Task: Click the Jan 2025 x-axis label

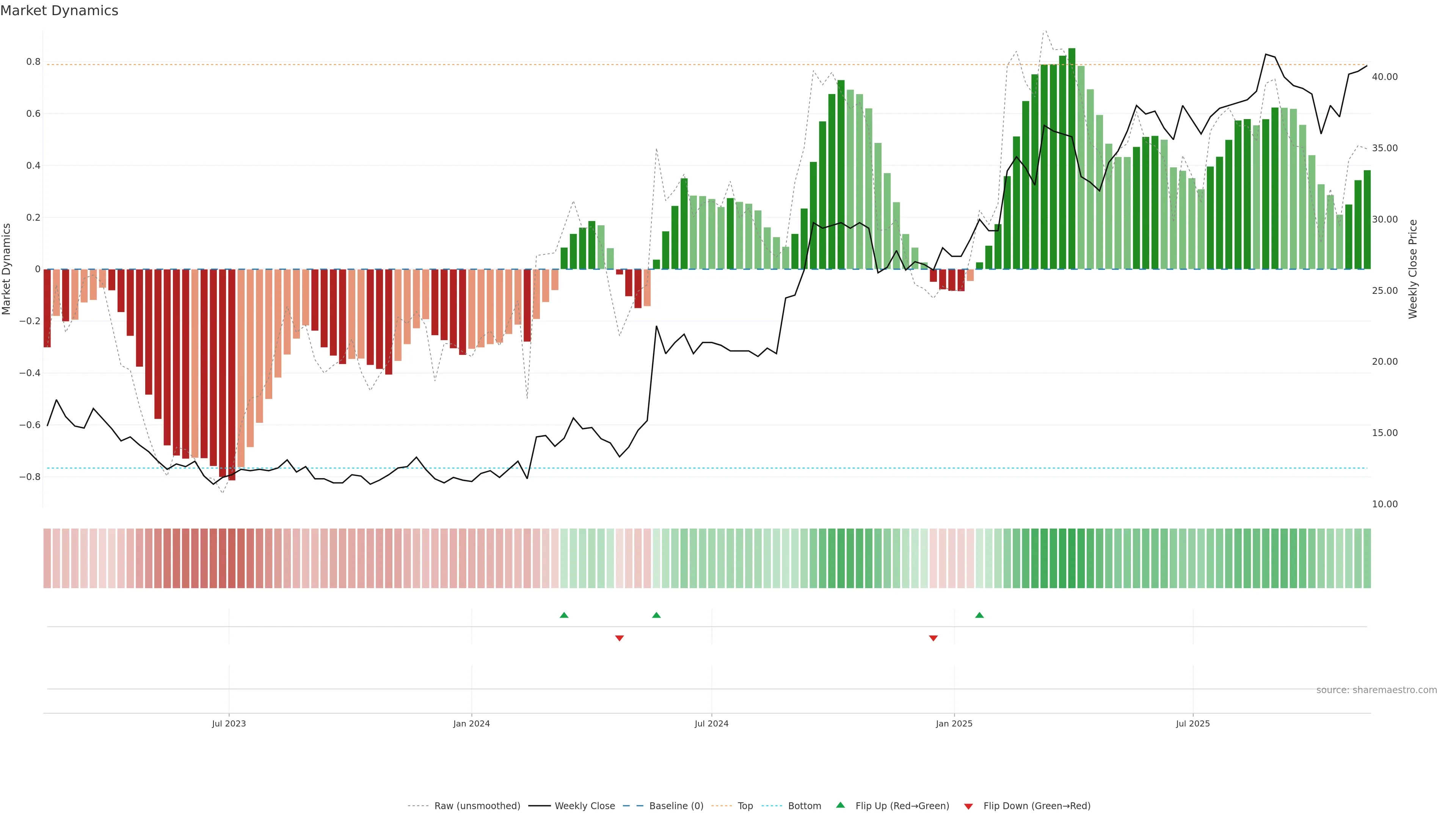Action: coord(954,723)
